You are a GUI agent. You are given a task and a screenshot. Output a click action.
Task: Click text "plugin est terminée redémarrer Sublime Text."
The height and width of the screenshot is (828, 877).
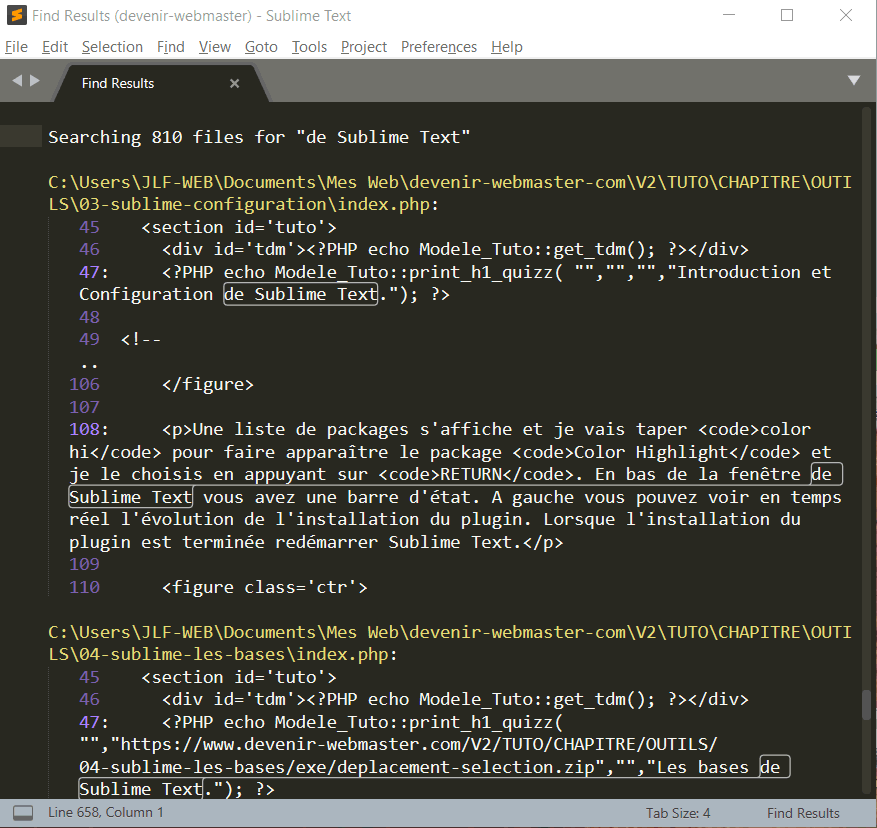[294, 542]
